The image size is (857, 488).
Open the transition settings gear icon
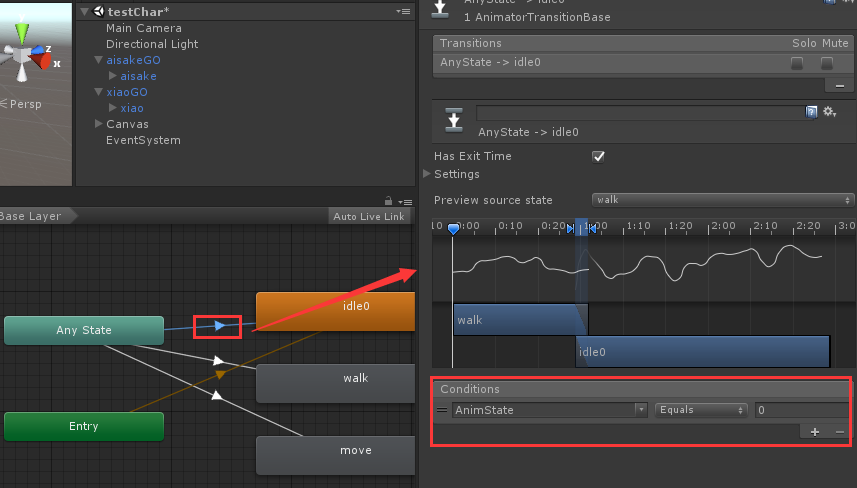click(830, 111)
